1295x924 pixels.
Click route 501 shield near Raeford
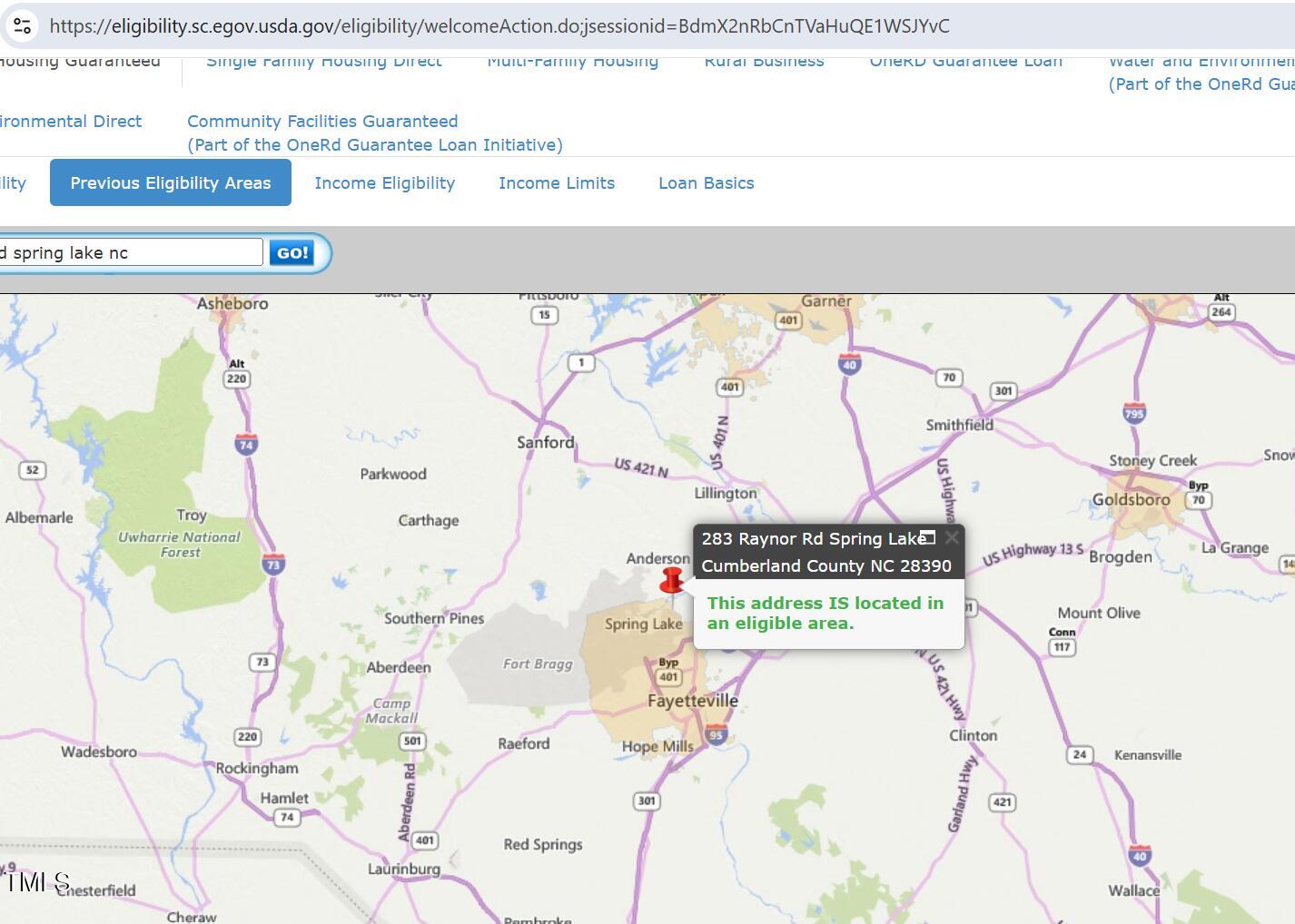pos(412,741)
